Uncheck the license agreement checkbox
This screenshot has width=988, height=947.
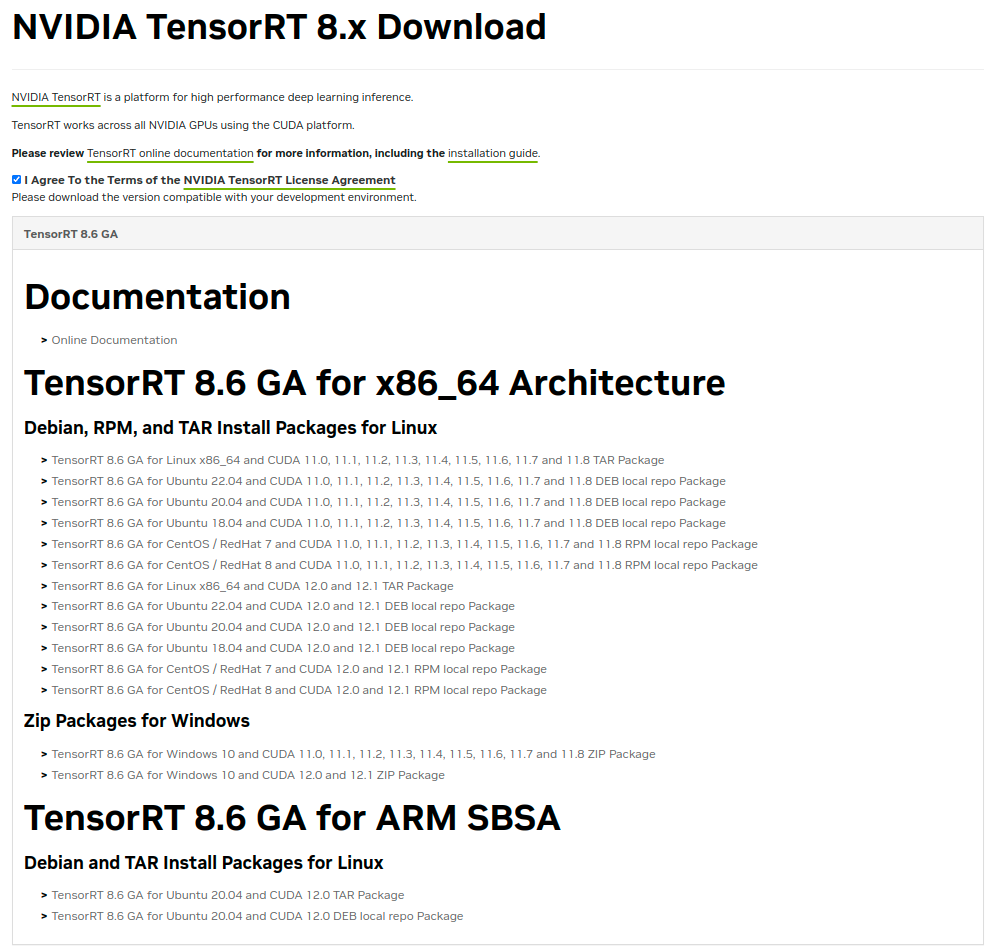tap(16, 180)
